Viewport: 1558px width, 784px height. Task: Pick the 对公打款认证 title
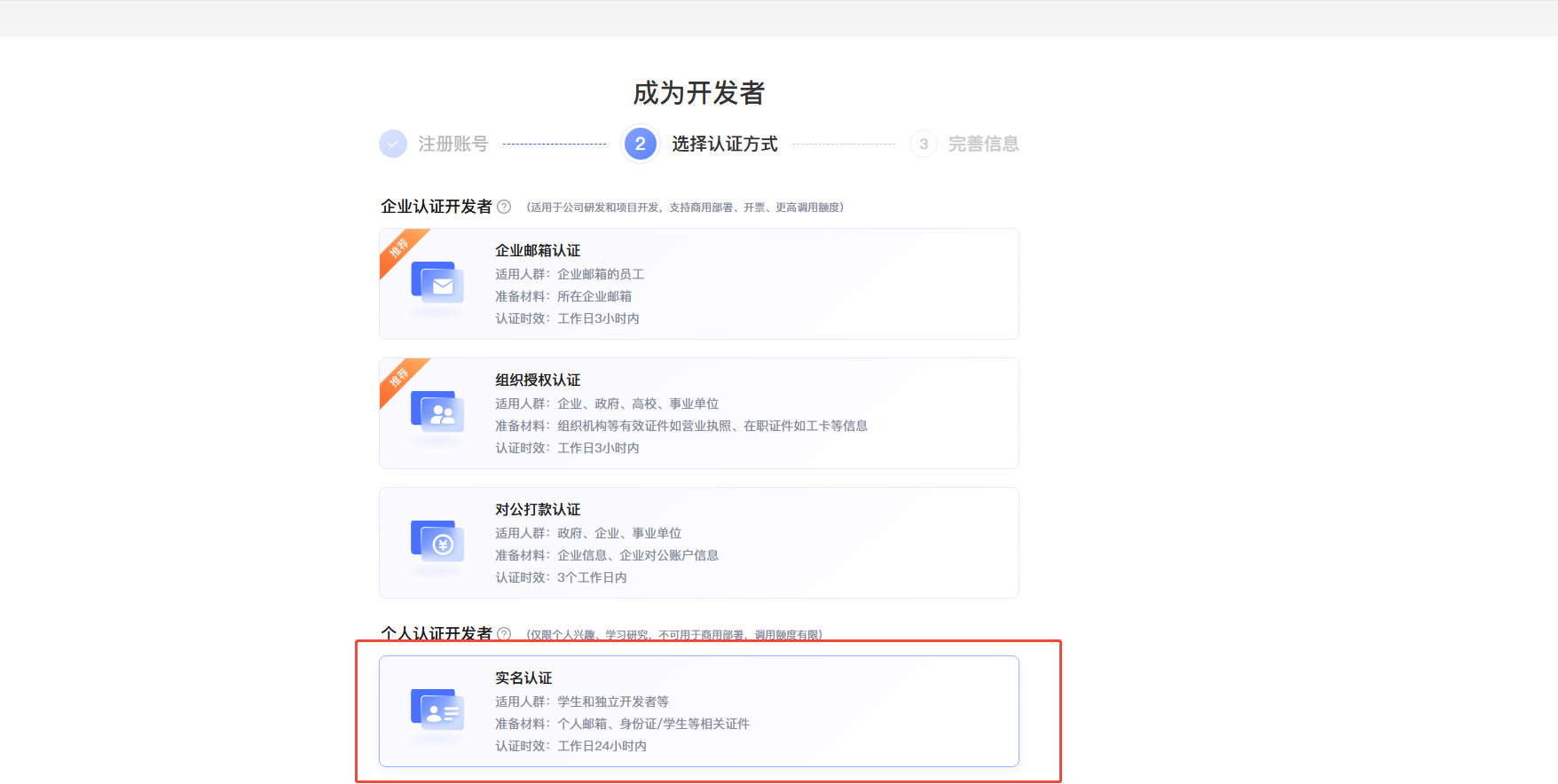[x=538, y=510]
